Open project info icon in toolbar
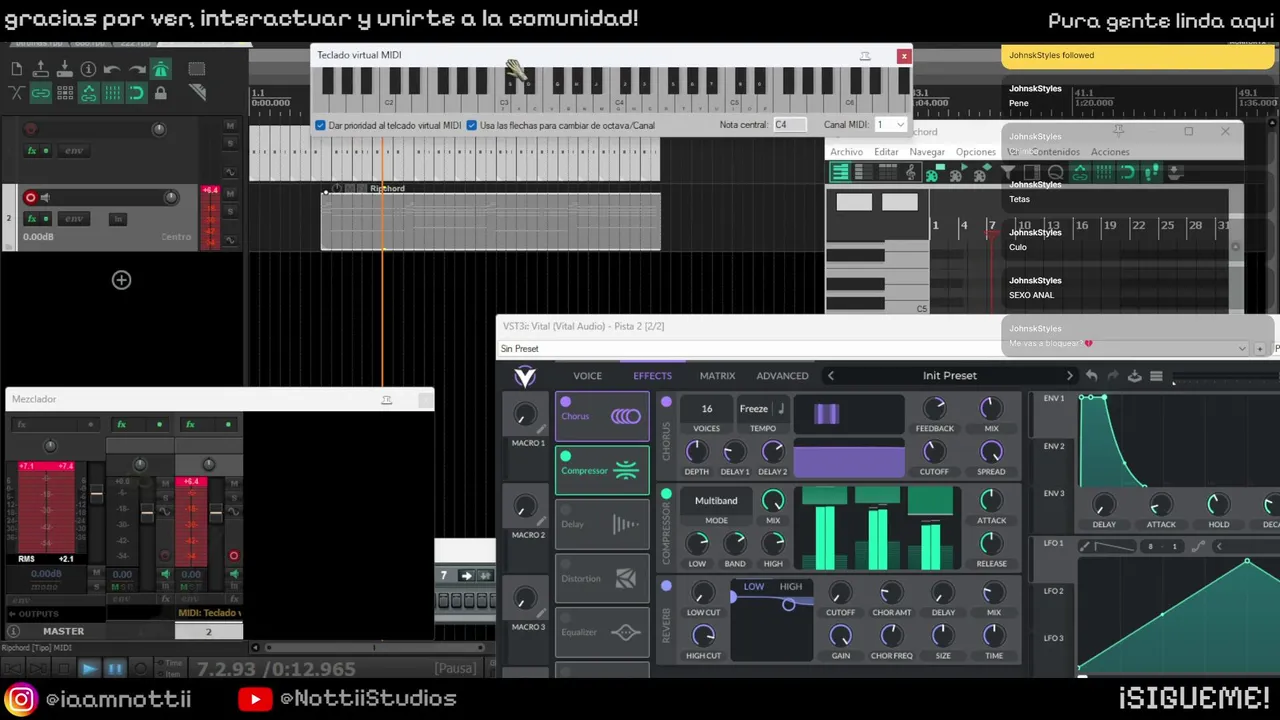 tap(88, 69)
